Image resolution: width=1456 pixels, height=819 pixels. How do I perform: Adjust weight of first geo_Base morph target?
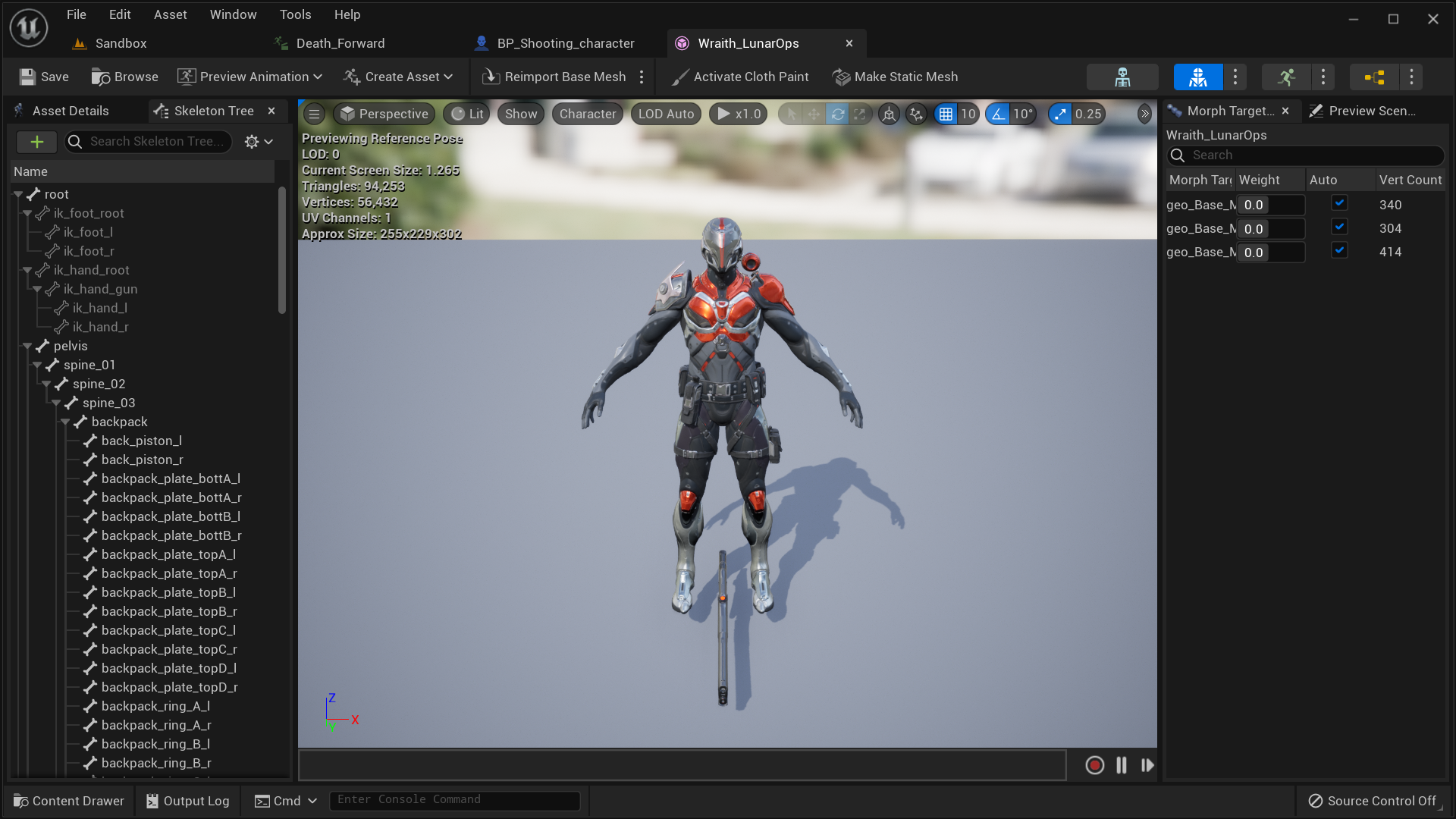tap(1271, 205)
